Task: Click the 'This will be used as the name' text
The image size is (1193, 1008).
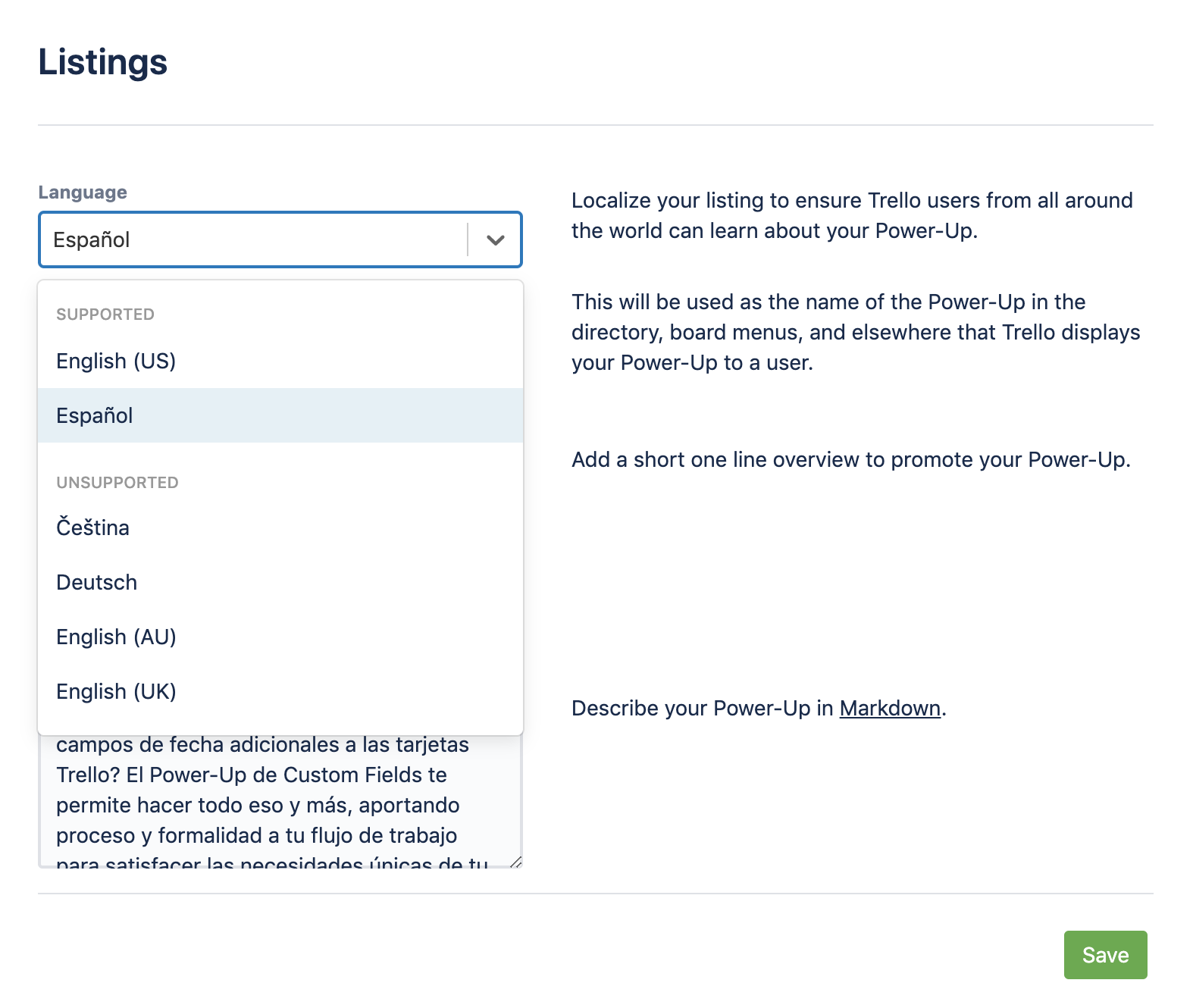Action: (x=856, y=332)
